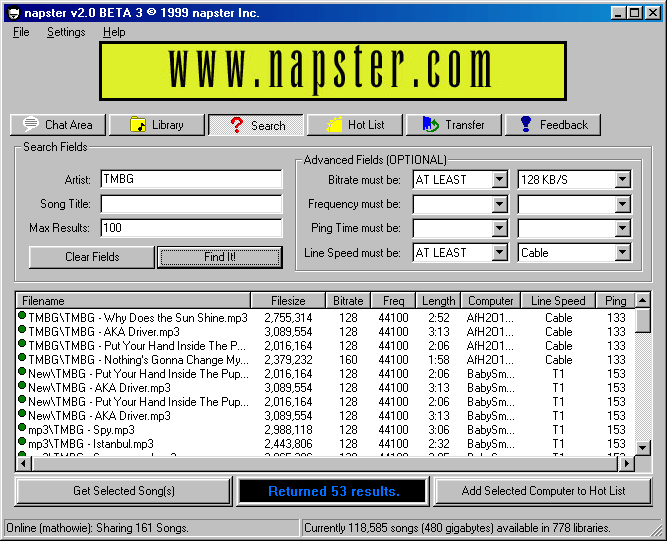Select Why Does the Sun Shine.mp3 row
Viewport: 667px width, 541px height.
pos(325,318)
